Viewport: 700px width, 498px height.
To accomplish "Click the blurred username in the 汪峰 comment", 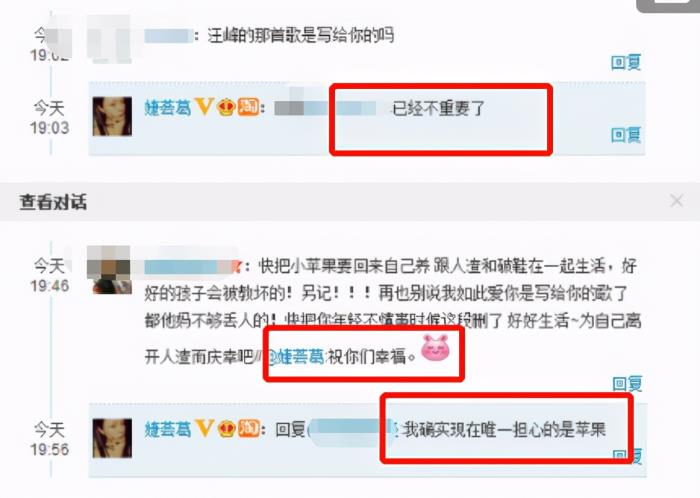I will point(169,36).
